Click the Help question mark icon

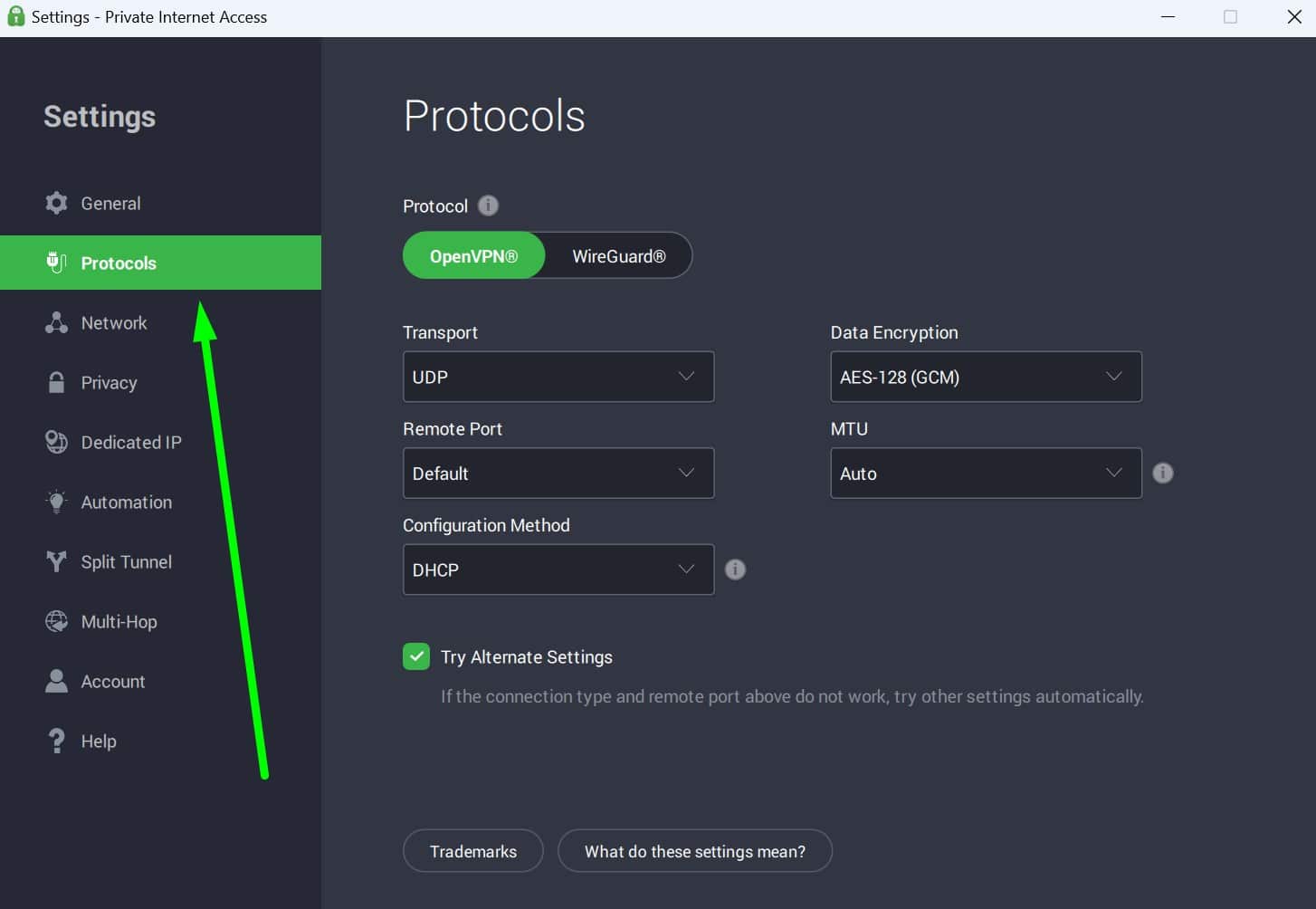pos(56,741)
